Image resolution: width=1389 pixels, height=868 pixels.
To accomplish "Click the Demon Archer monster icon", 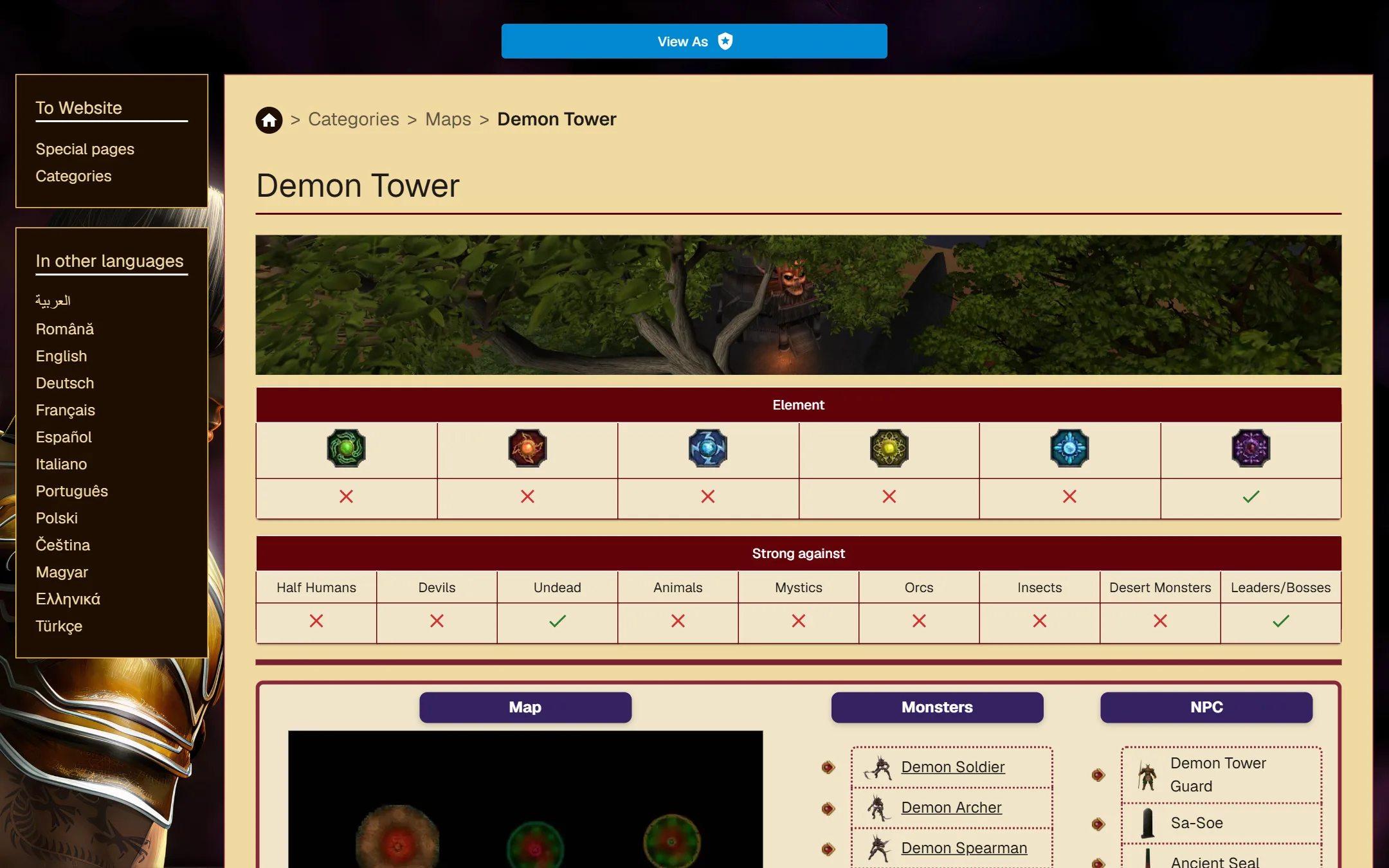I will pyautogui.click(x=878, y=808).
